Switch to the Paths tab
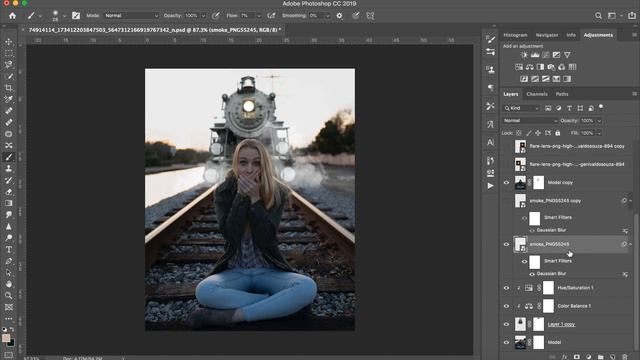This screenshot has height=360, width=640. pyautogui.click(x=562, y=94)
